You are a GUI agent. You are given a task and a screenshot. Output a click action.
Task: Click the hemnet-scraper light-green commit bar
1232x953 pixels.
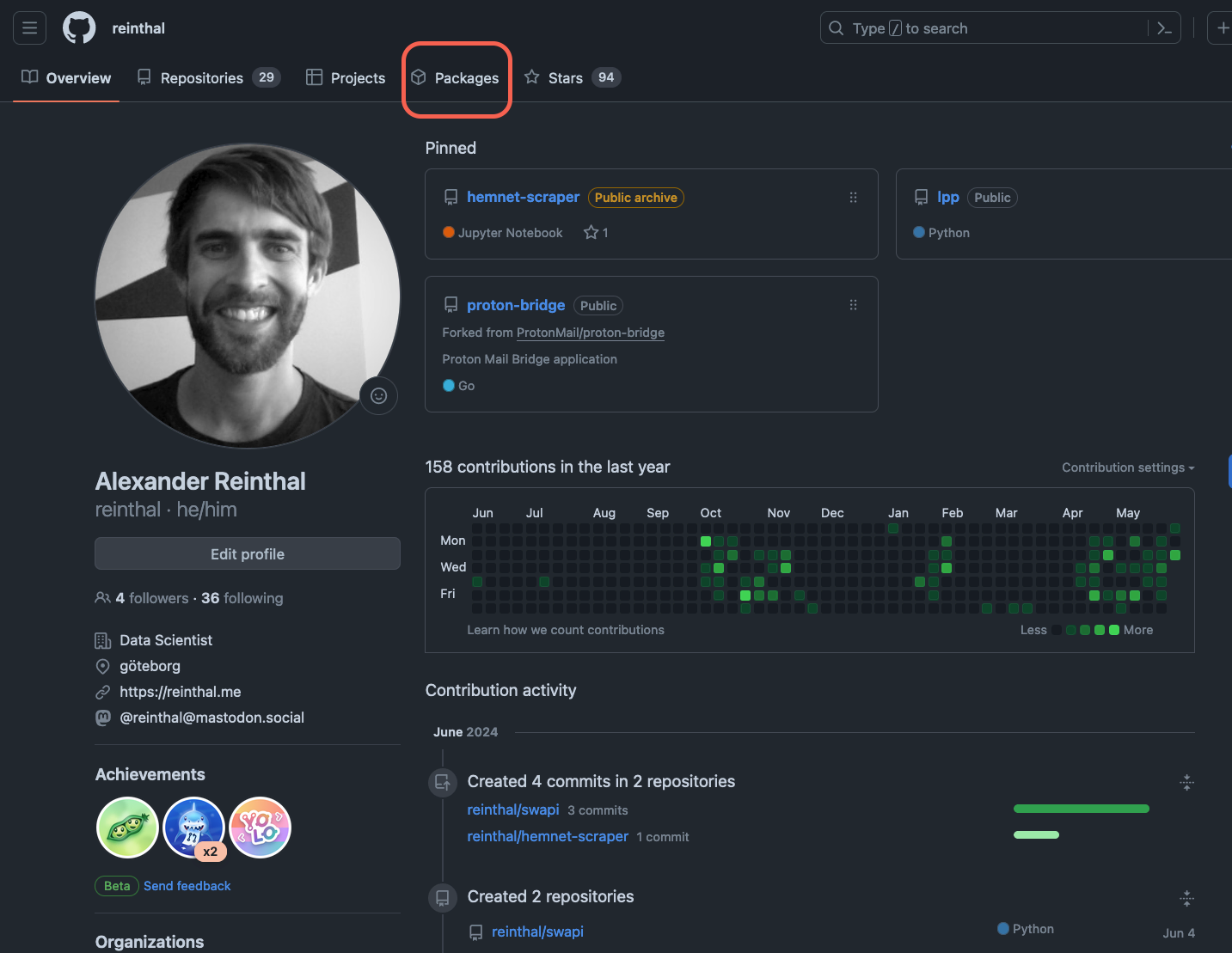coord(1036,834)
